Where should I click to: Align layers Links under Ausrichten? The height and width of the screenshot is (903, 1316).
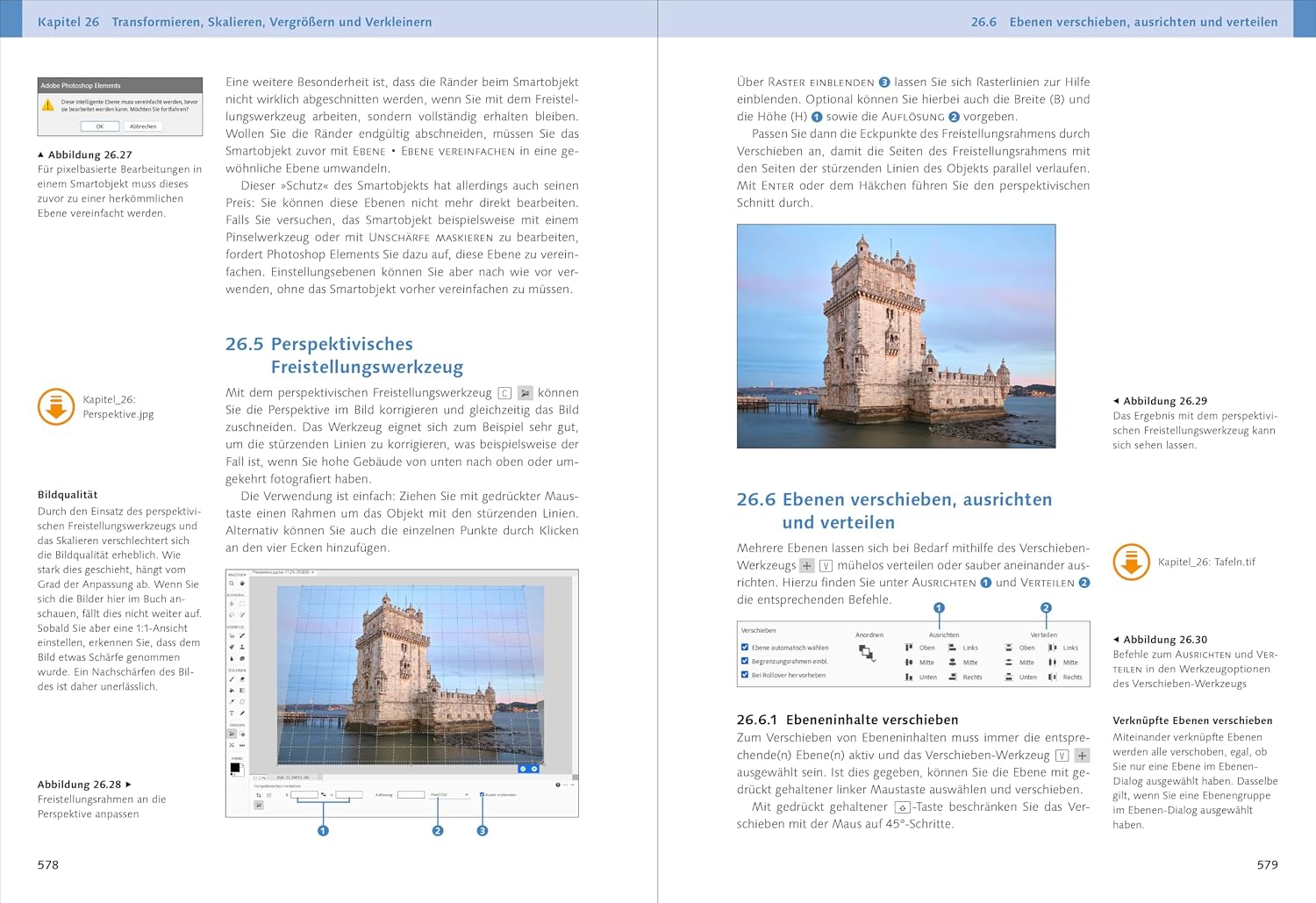pyautogui.click(x=962, y=648)
